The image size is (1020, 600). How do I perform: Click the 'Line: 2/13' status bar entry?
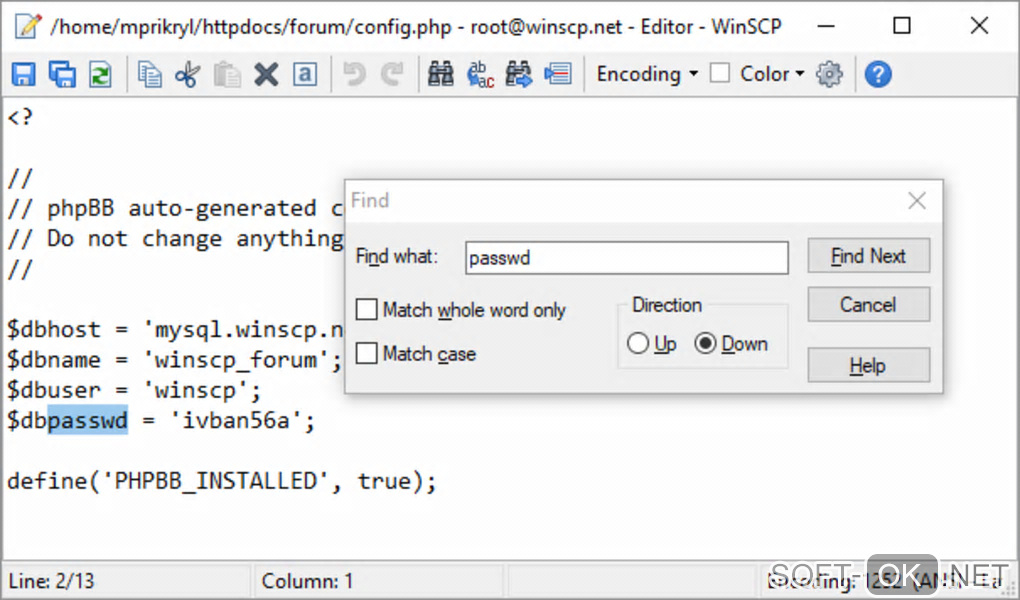tap(51, 580)
